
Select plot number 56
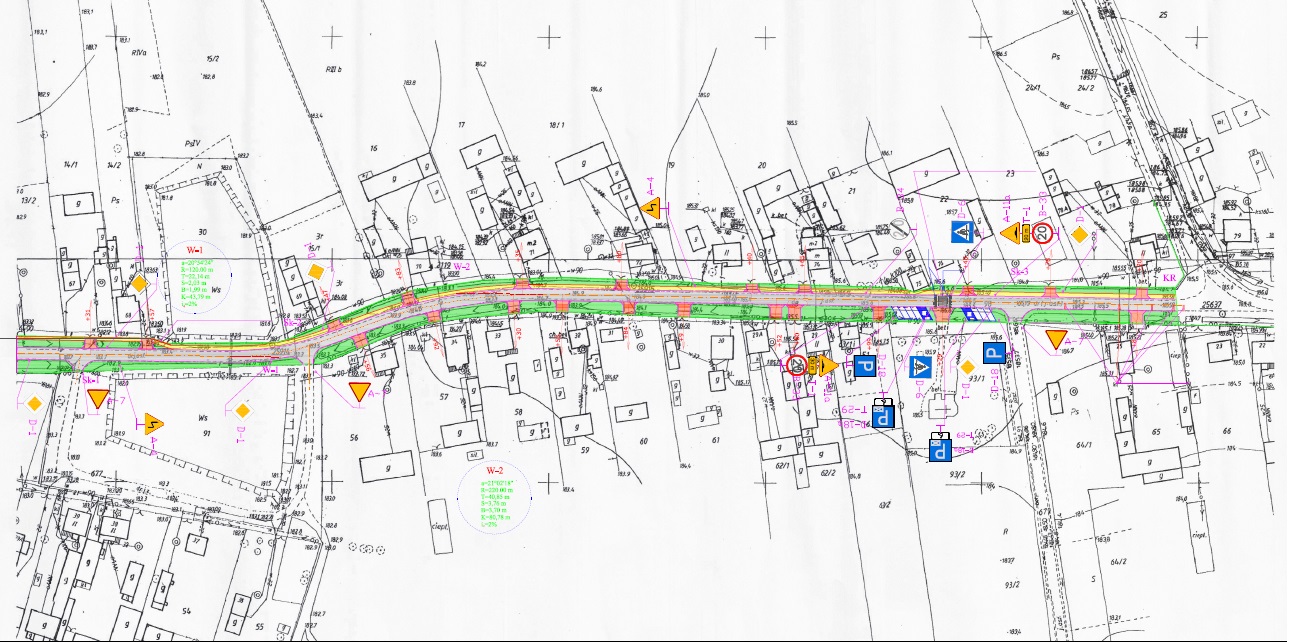pos(353,438)
